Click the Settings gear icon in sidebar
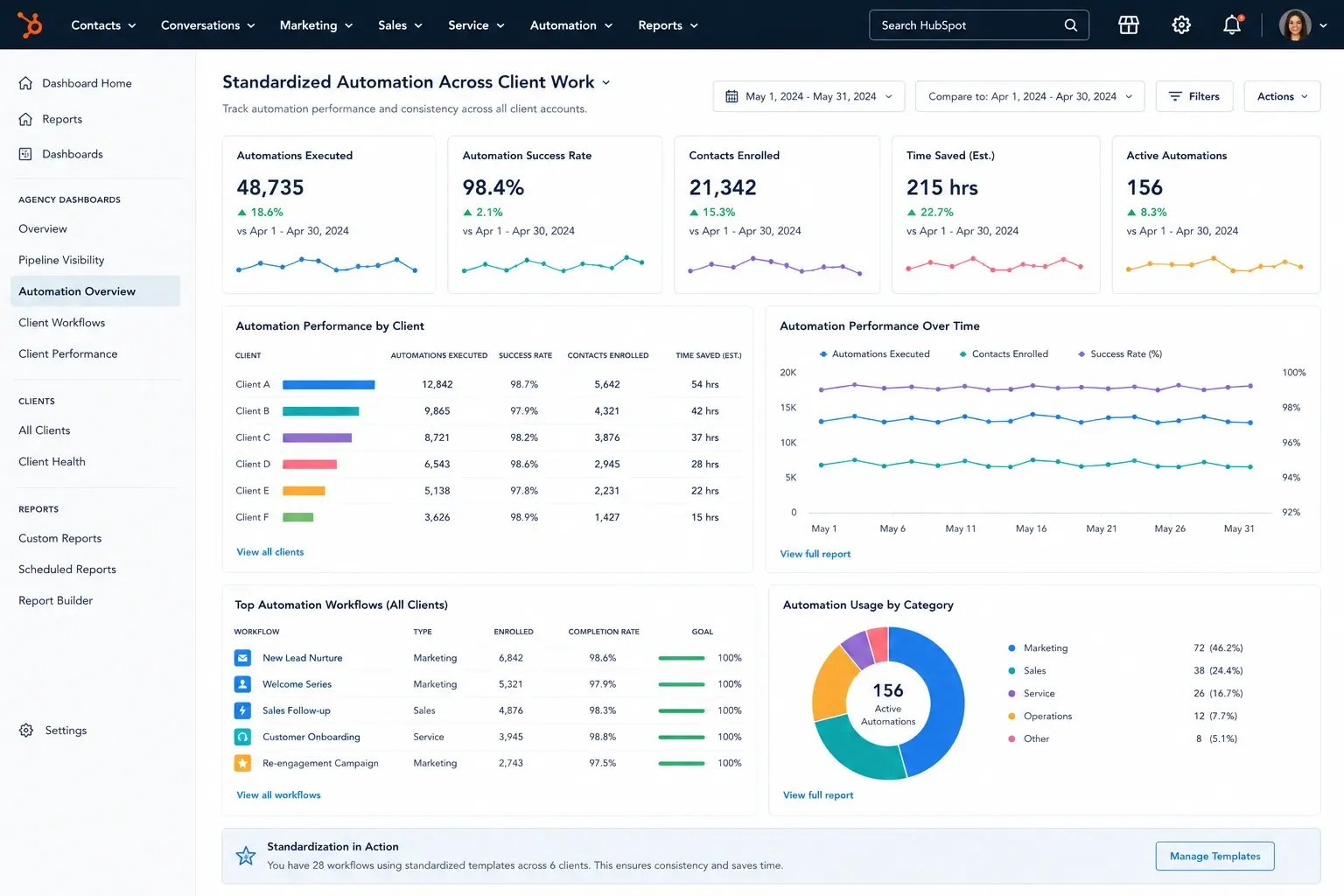The height and width of the screenshot is (896, 1344). [x=26, y=730]
